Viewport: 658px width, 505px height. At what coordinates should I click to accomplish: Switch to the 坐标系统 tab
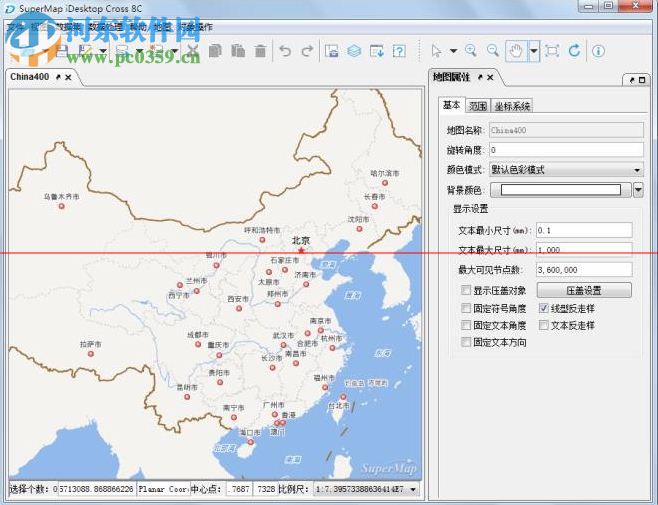(x=512, y=106)
